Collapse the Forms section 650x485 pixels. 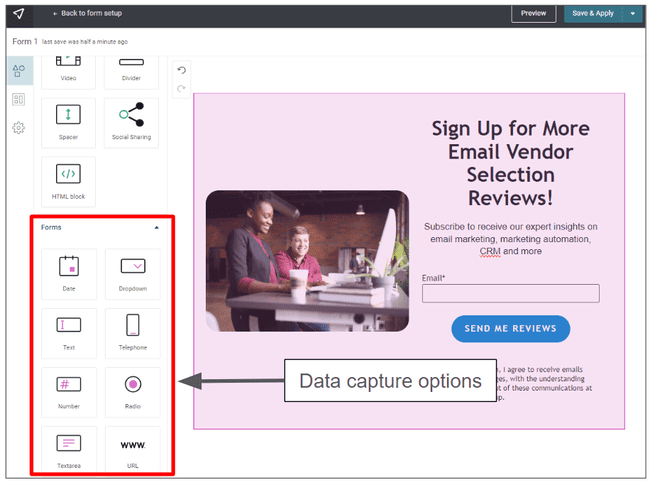pos(155,228)
